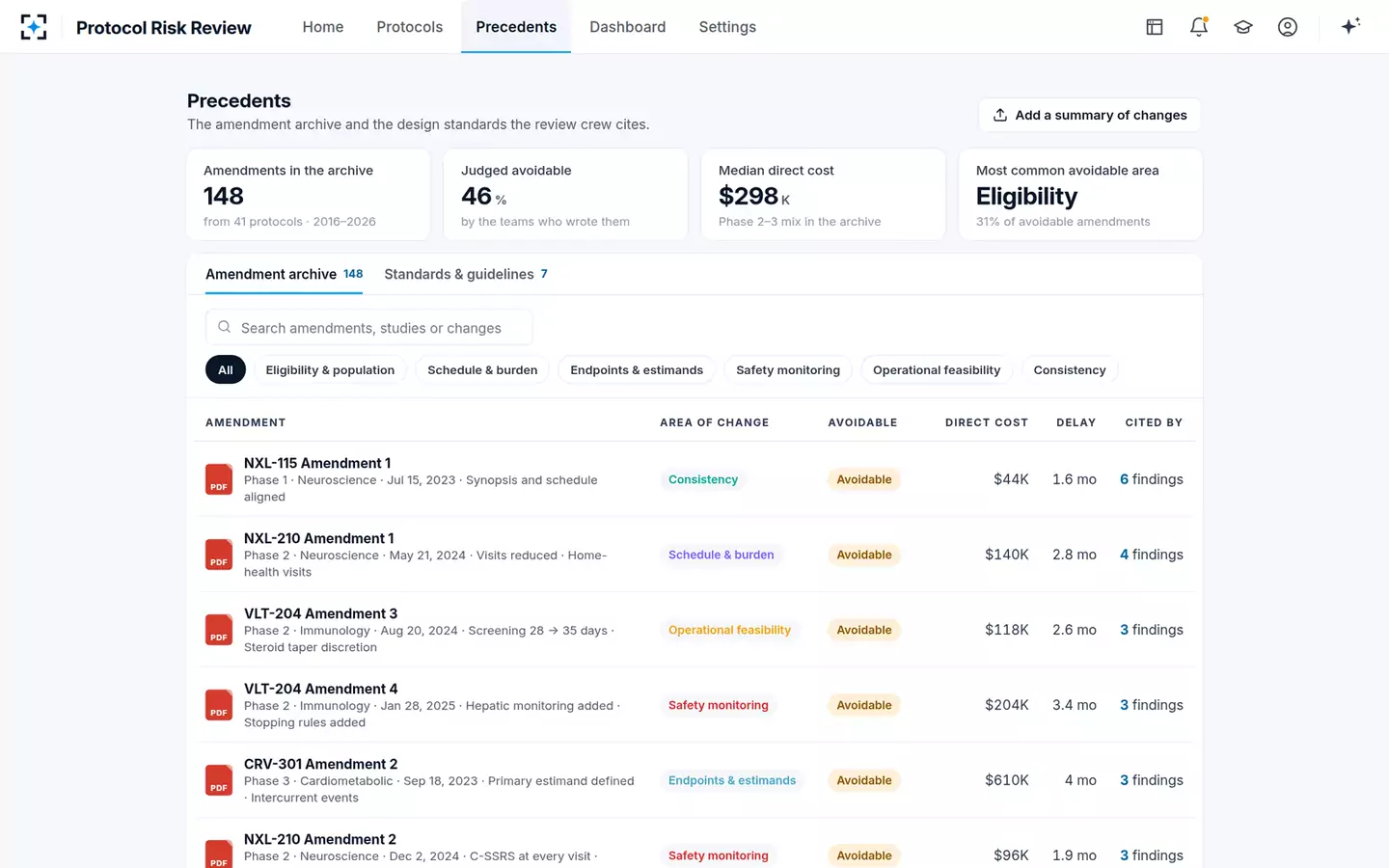Filter by Schedule & burden chip

click(x=482, y=369)
